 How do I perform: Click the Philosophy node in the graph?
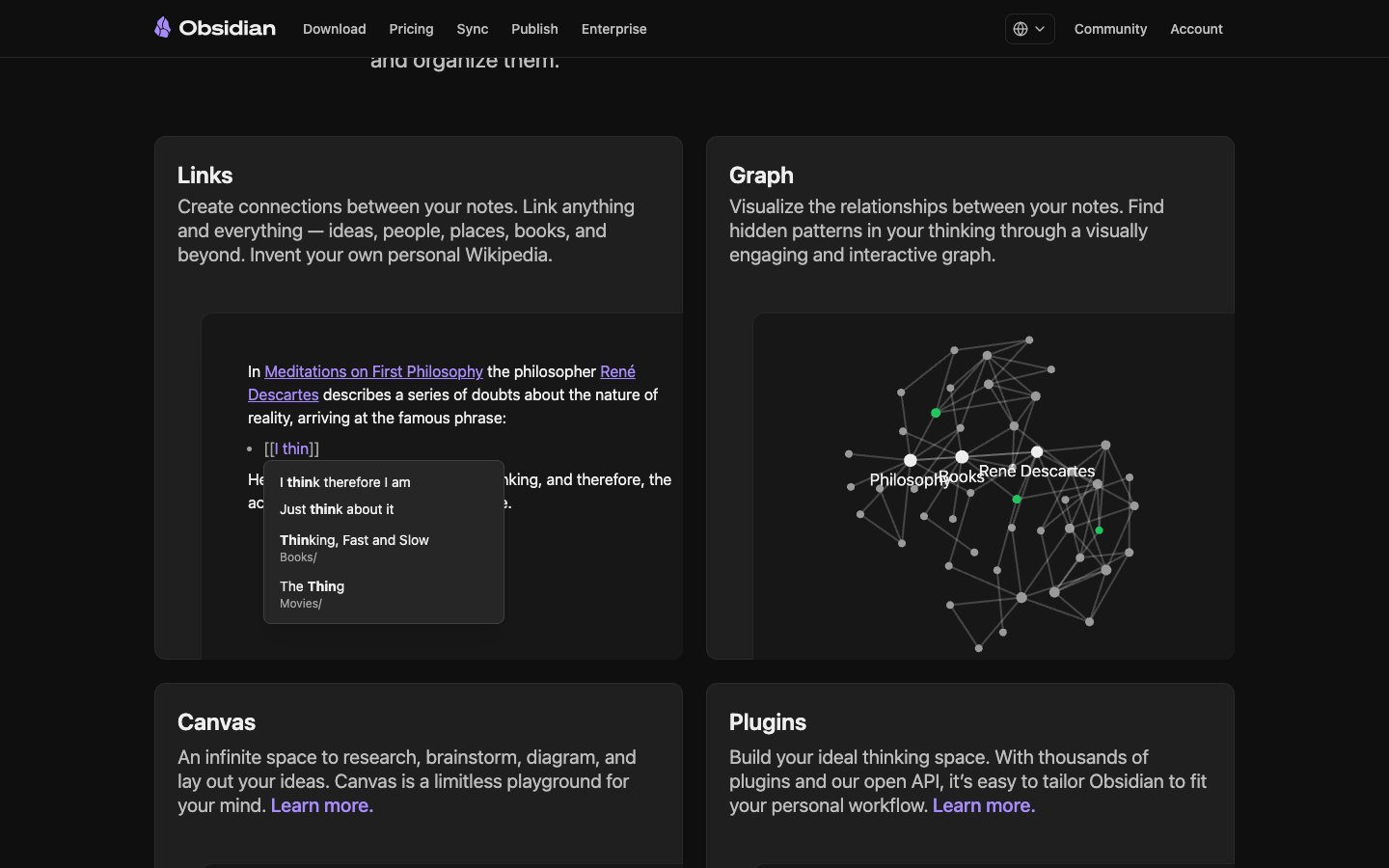[x=910, y=460]
